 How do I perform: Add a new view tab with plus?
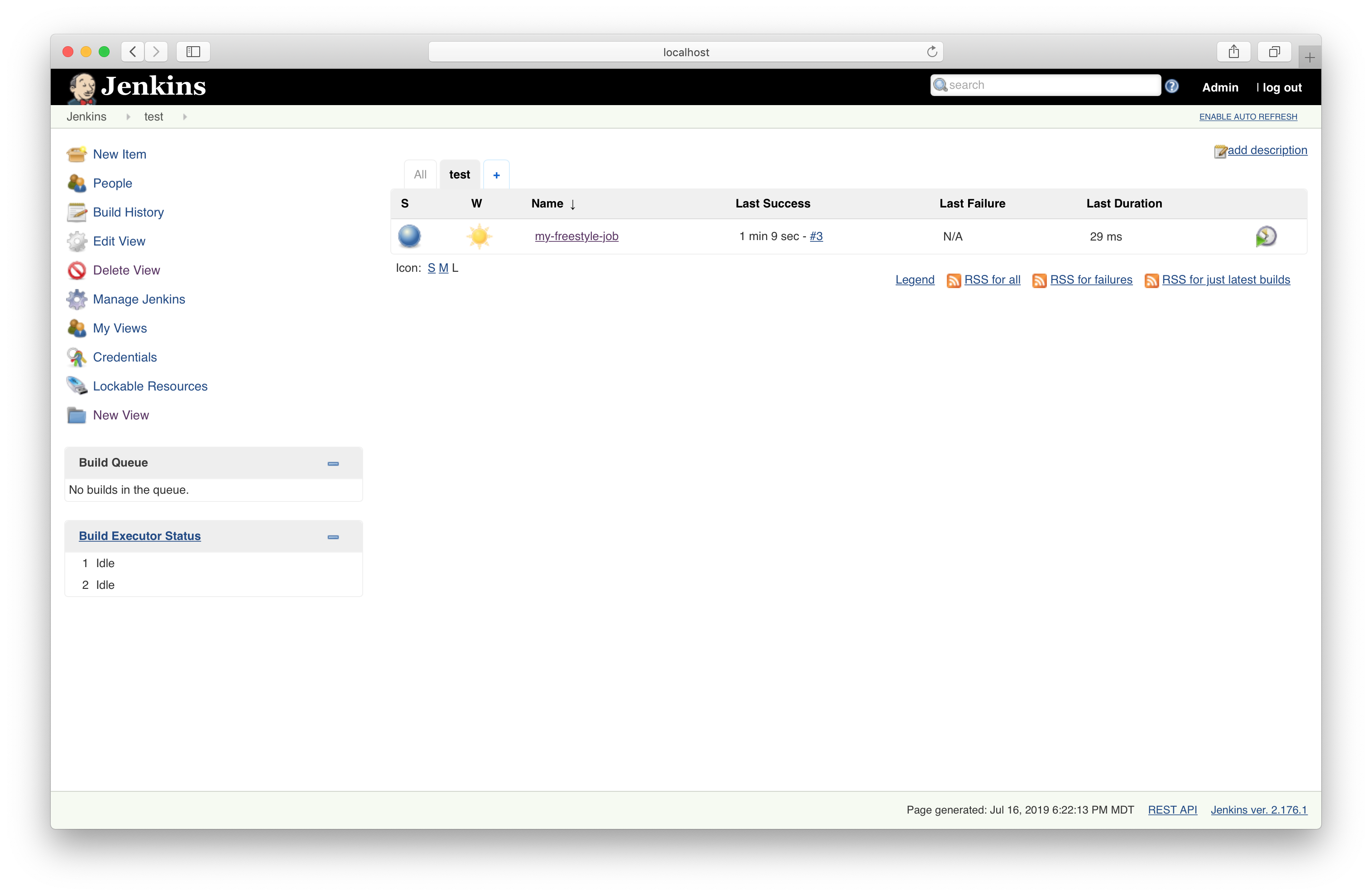pos(496,175)
